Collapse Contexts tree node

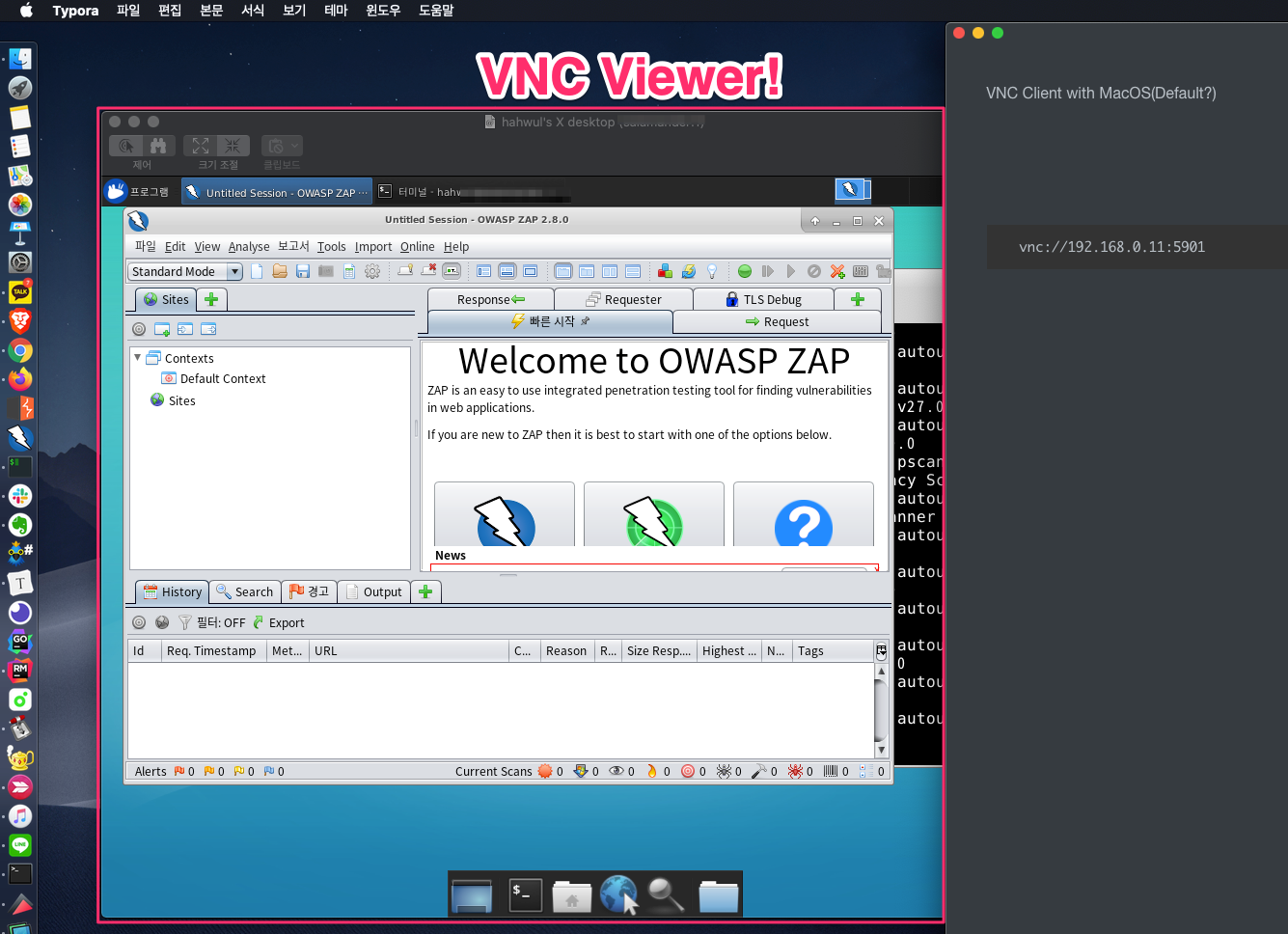click(x=137, y=358)
